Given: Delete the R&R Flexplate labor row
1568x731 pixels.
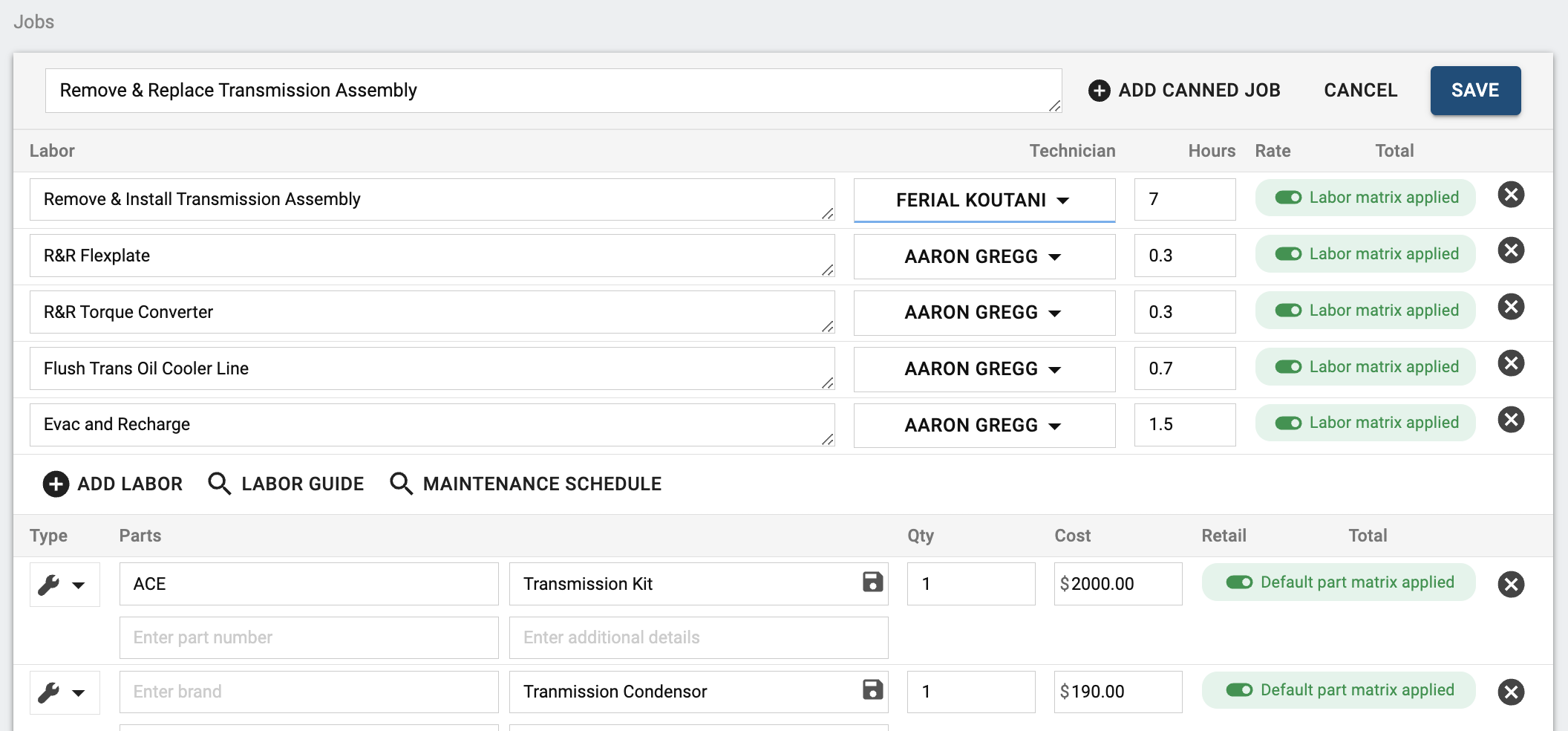Looking at the screenshot, I should [1511, 250].
